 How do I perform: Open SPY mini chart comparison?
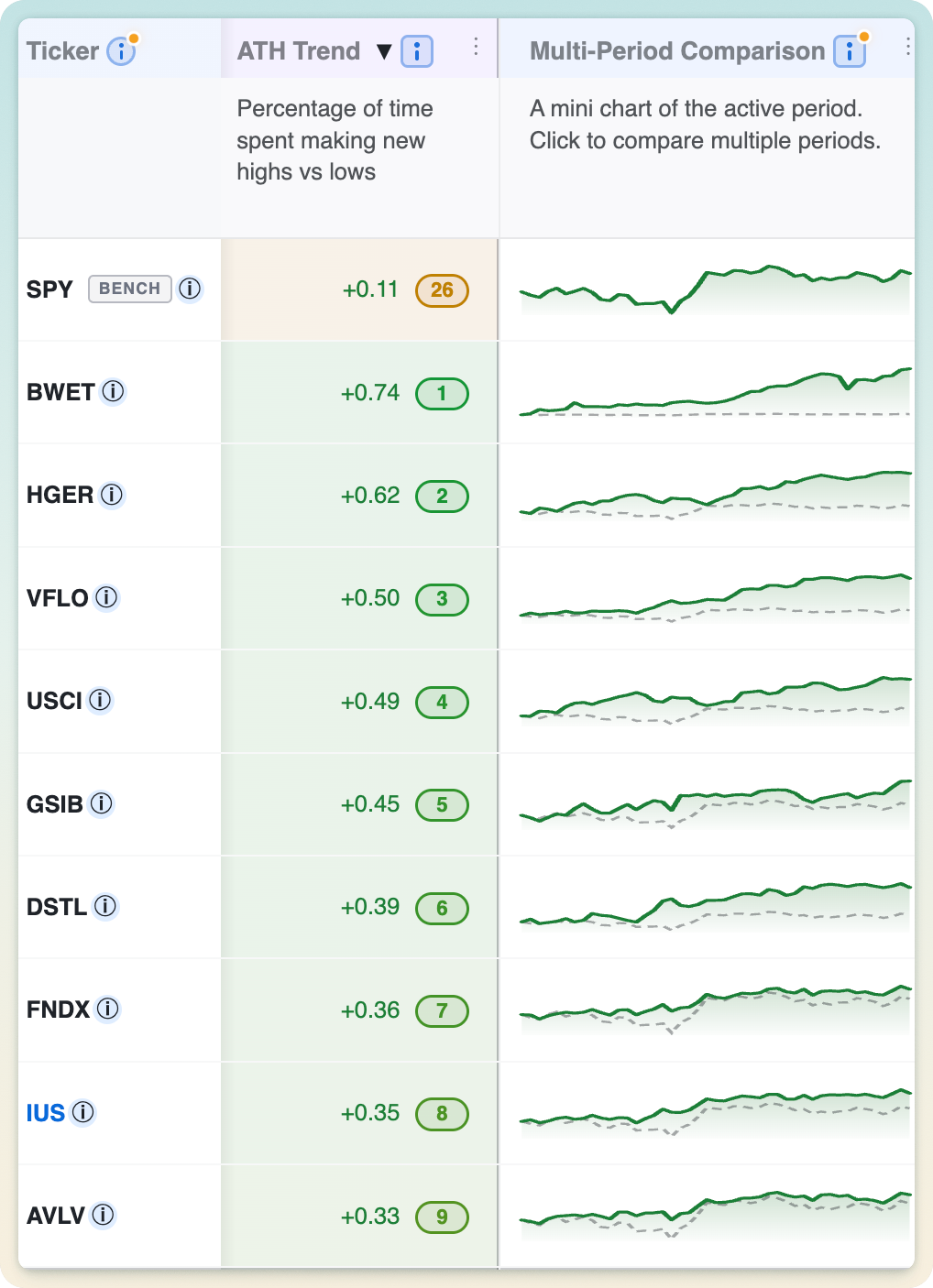(716, 289)
